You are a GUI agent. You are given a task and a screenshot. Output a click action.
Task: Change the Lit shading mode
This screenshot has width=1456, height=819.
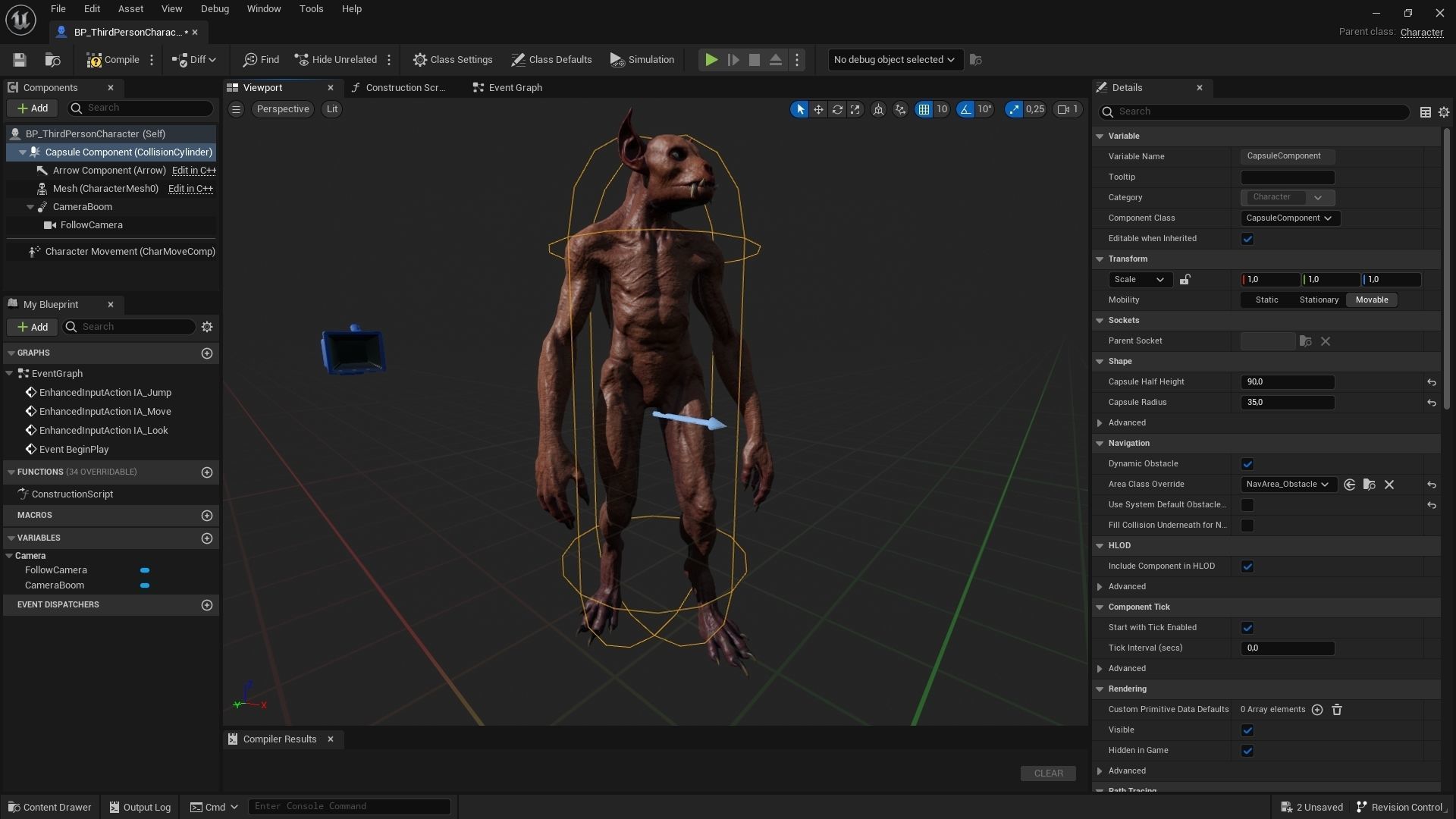coord(332,109)
